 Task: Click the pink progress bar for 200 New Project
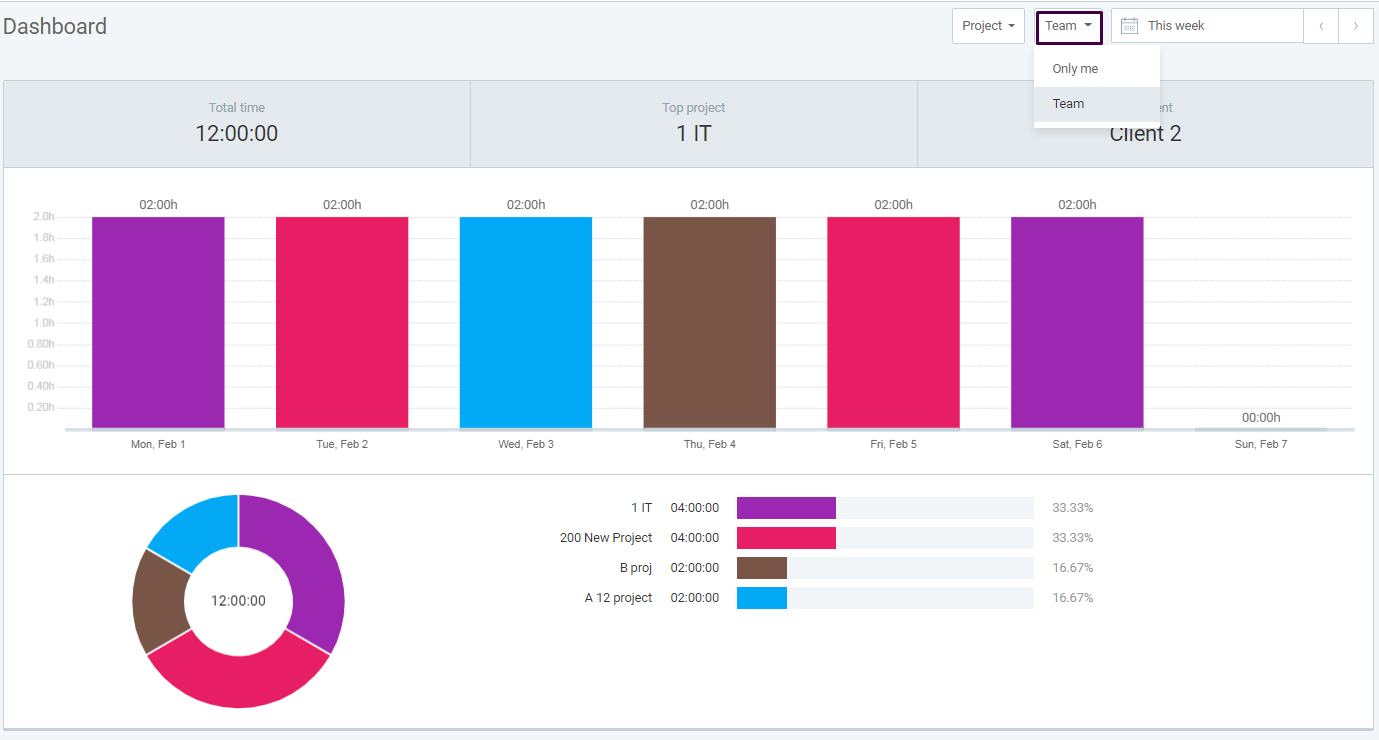[785, 537]
